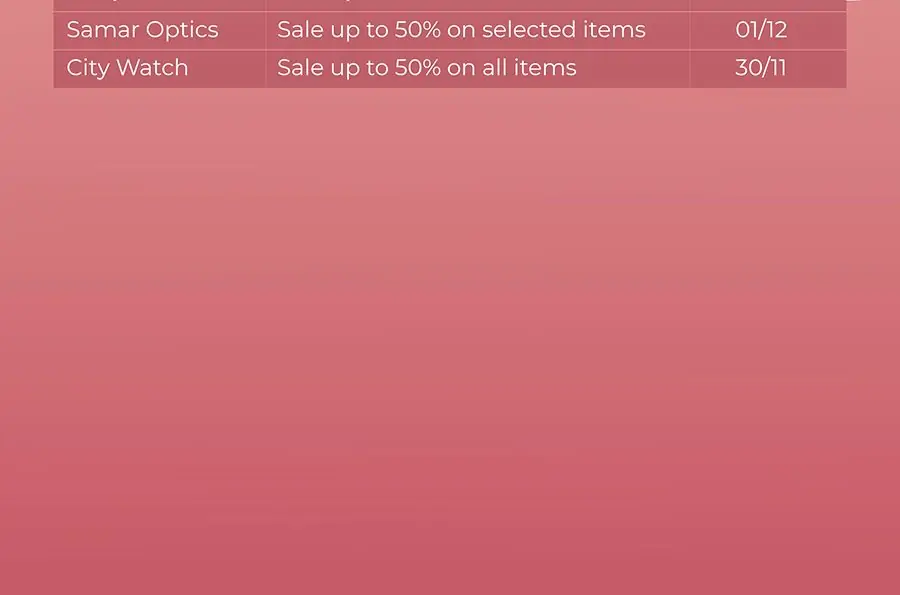Click the empty pink area below the table
Image resolution: width=900 pixels, height=595 pixels.
point(450,341)
